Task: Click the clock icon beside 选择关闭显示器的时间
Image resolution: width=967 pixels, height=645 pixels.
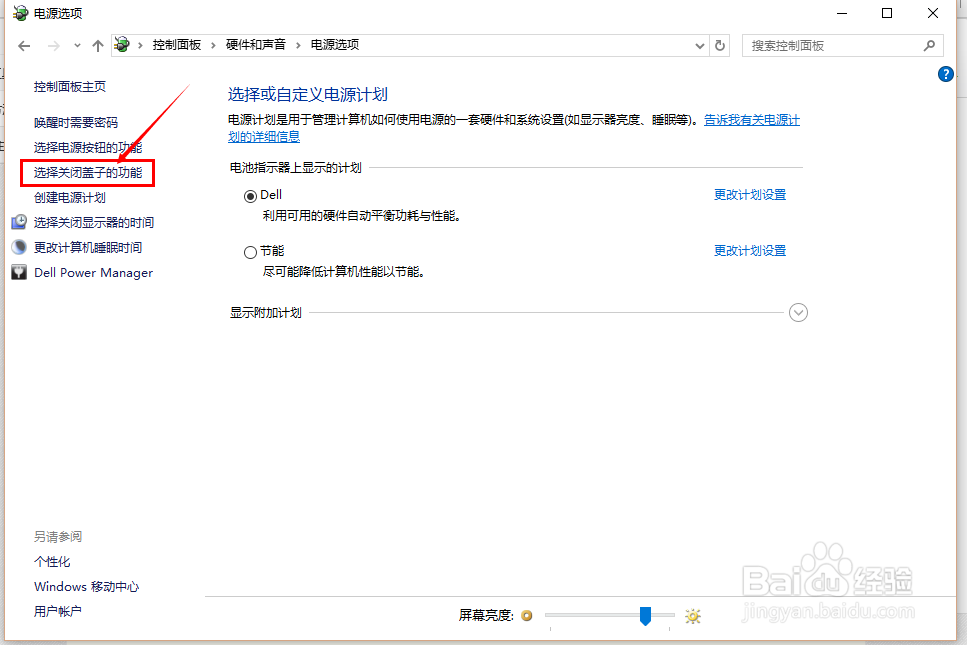Action: (x=18, y=221)
